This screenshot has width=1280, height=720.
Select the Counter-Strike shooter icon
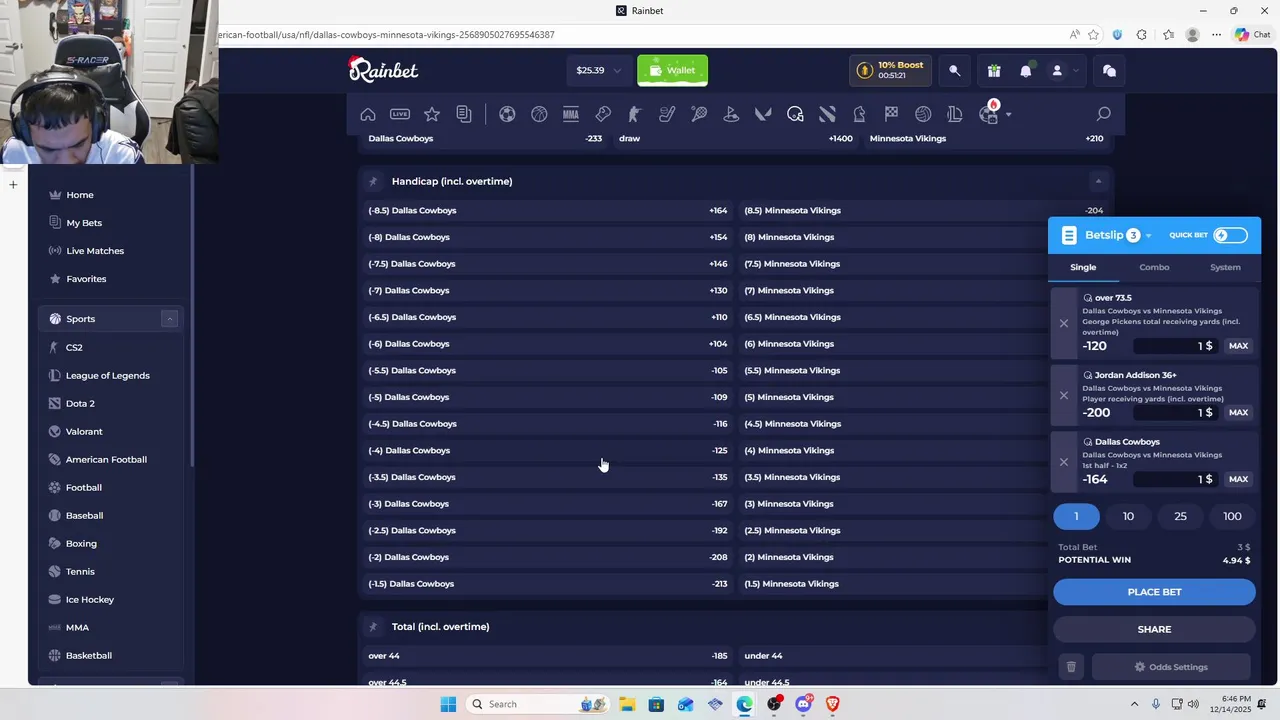tap(634, 114)
